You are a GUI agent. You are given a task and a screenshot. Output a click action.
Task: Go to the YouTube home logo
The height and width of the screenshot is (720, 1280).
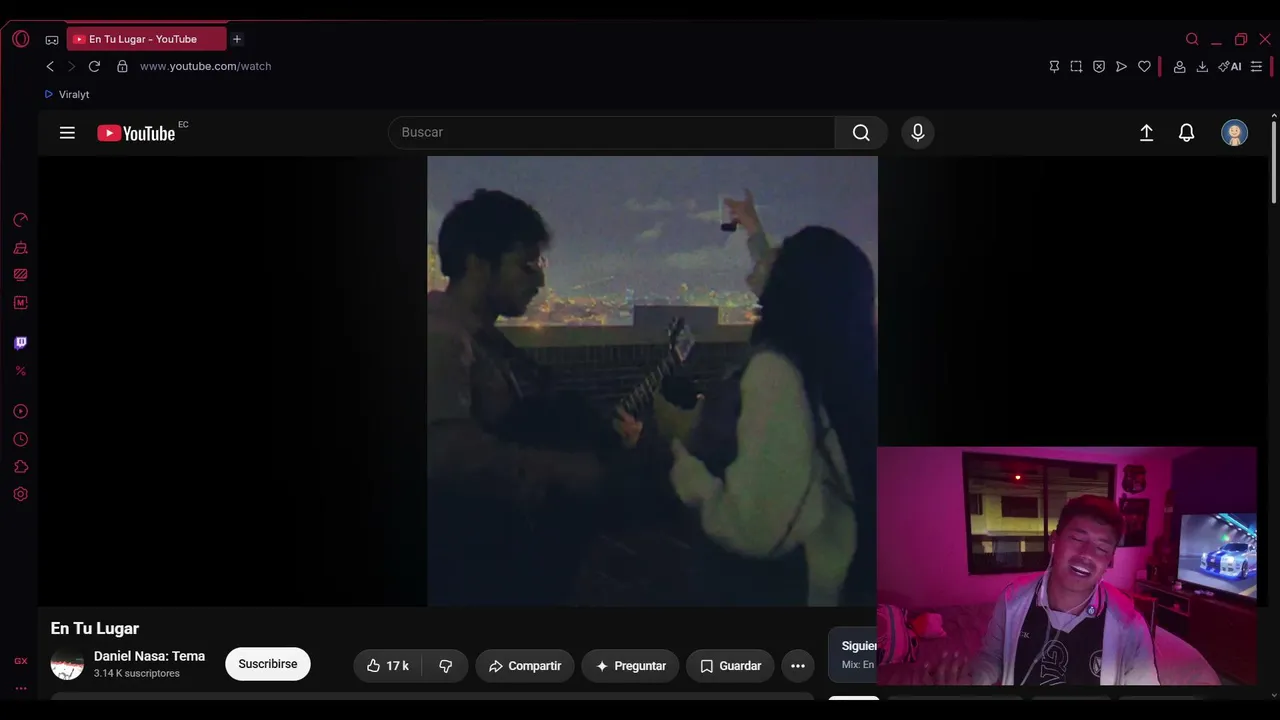(137, 133)
